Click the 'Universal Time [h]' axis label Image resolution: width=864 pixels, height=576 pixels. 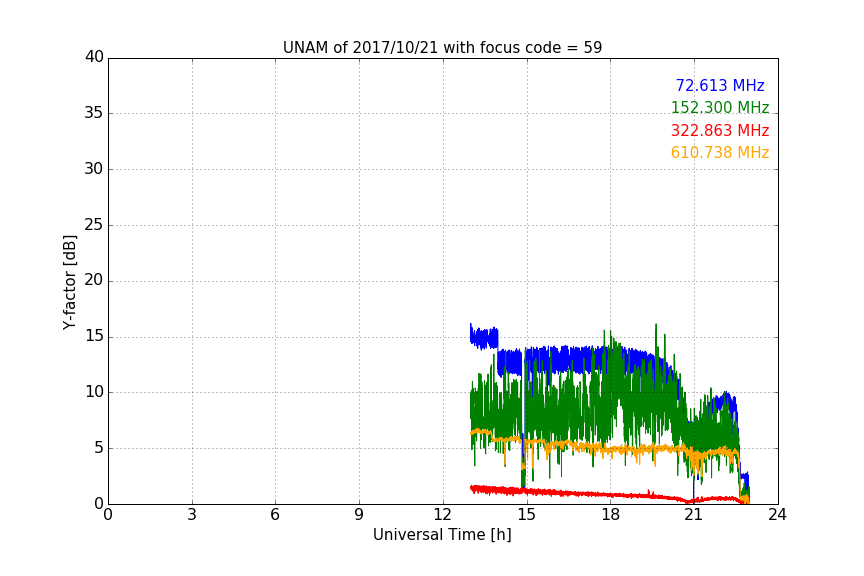pyautogui.click(x=442, y=535)
